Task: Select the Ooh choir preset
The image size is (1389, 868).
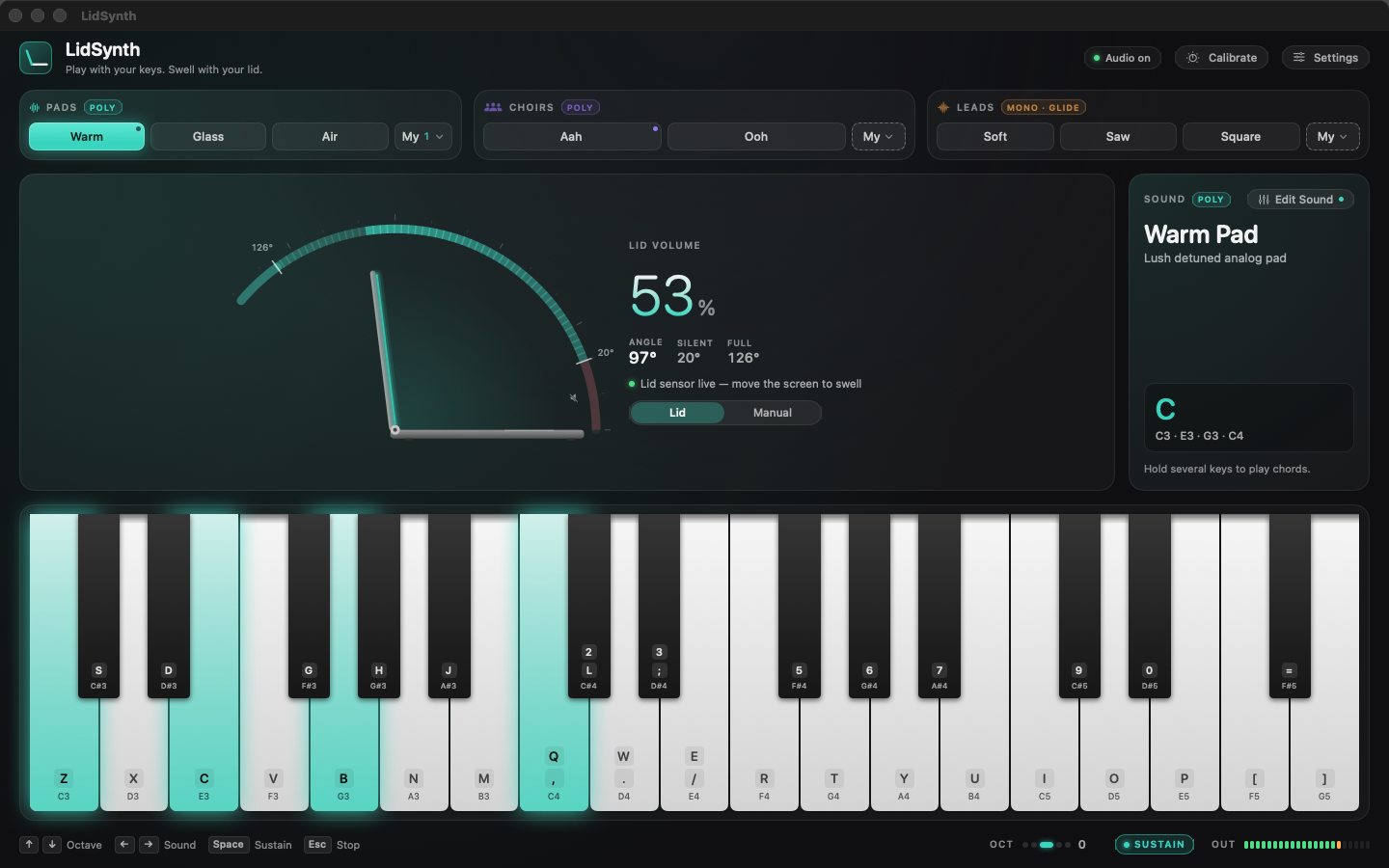Action: (756, 137)
